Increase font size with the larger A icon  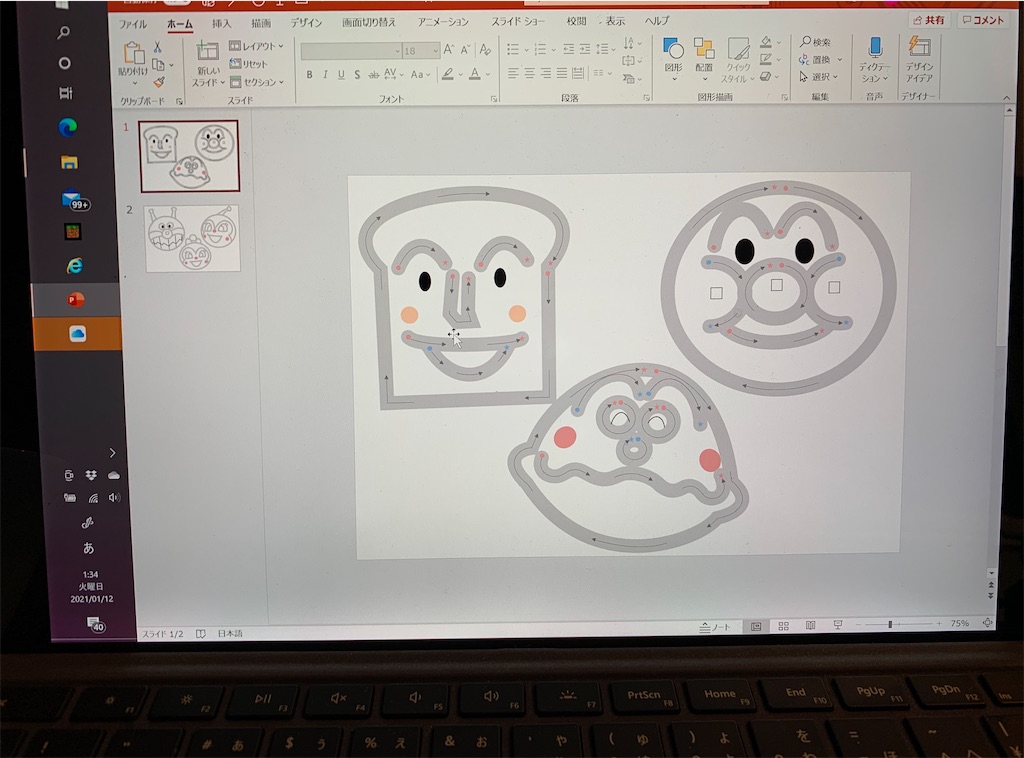449,50
